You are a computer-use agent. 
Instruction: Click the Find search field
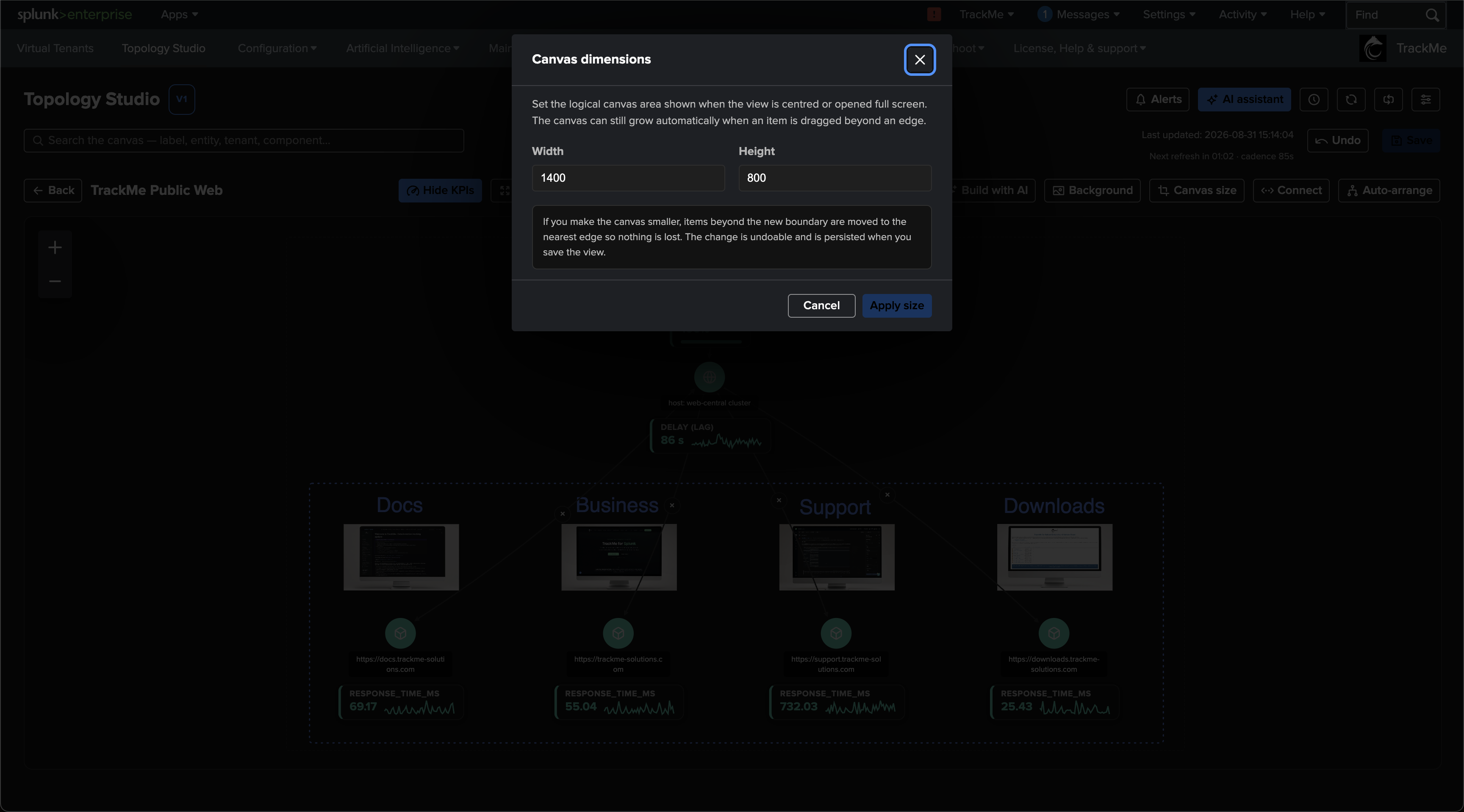click(x=1396, y=15)
